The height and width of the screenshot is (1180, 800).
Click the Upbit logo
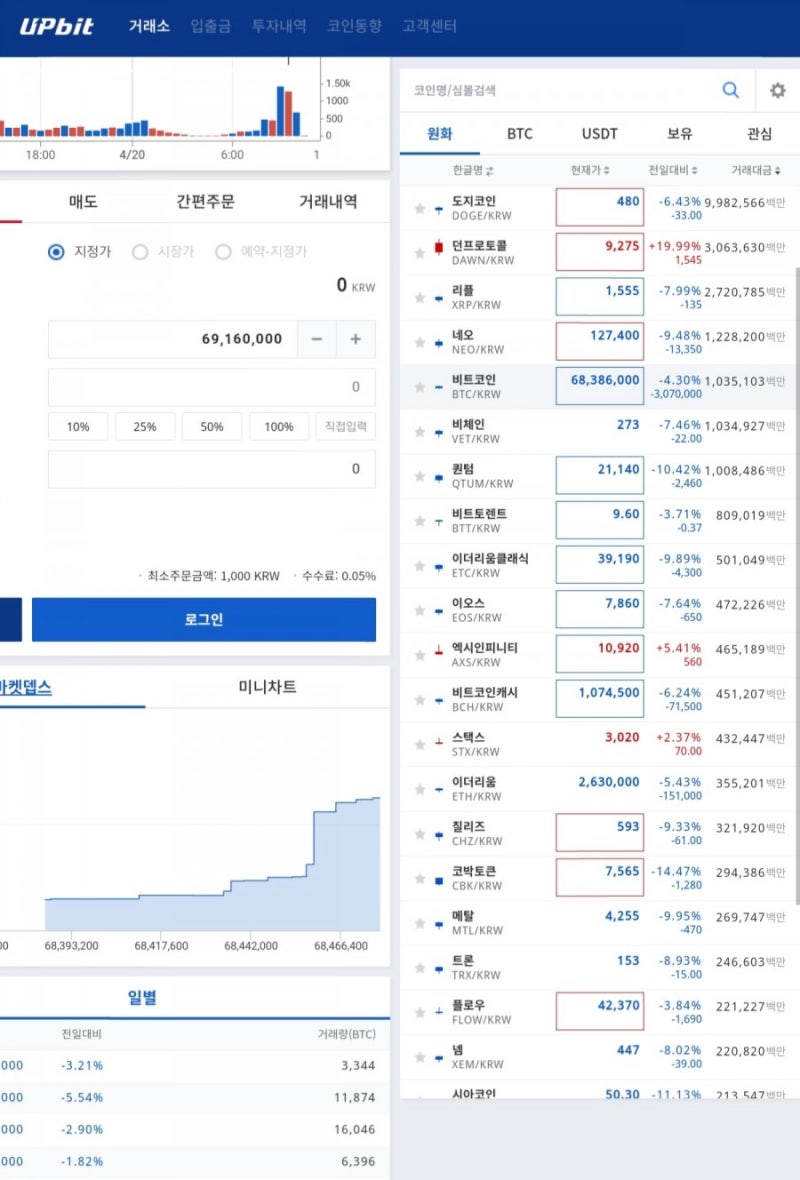[x=55, y=26]
